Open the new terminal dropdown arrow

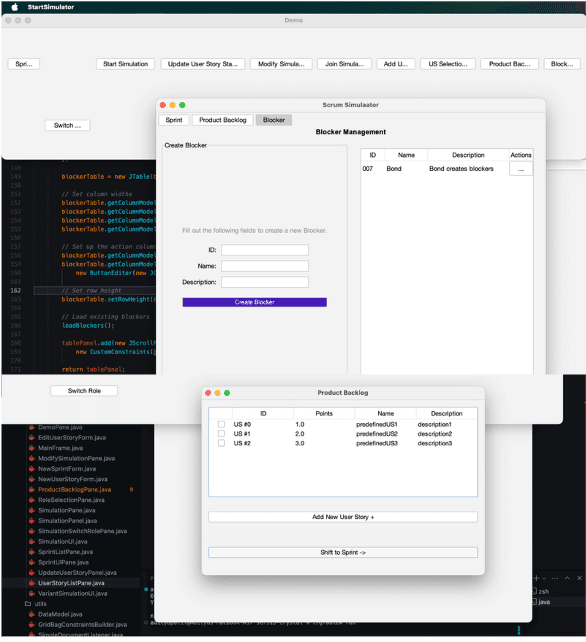pos(544,579)
